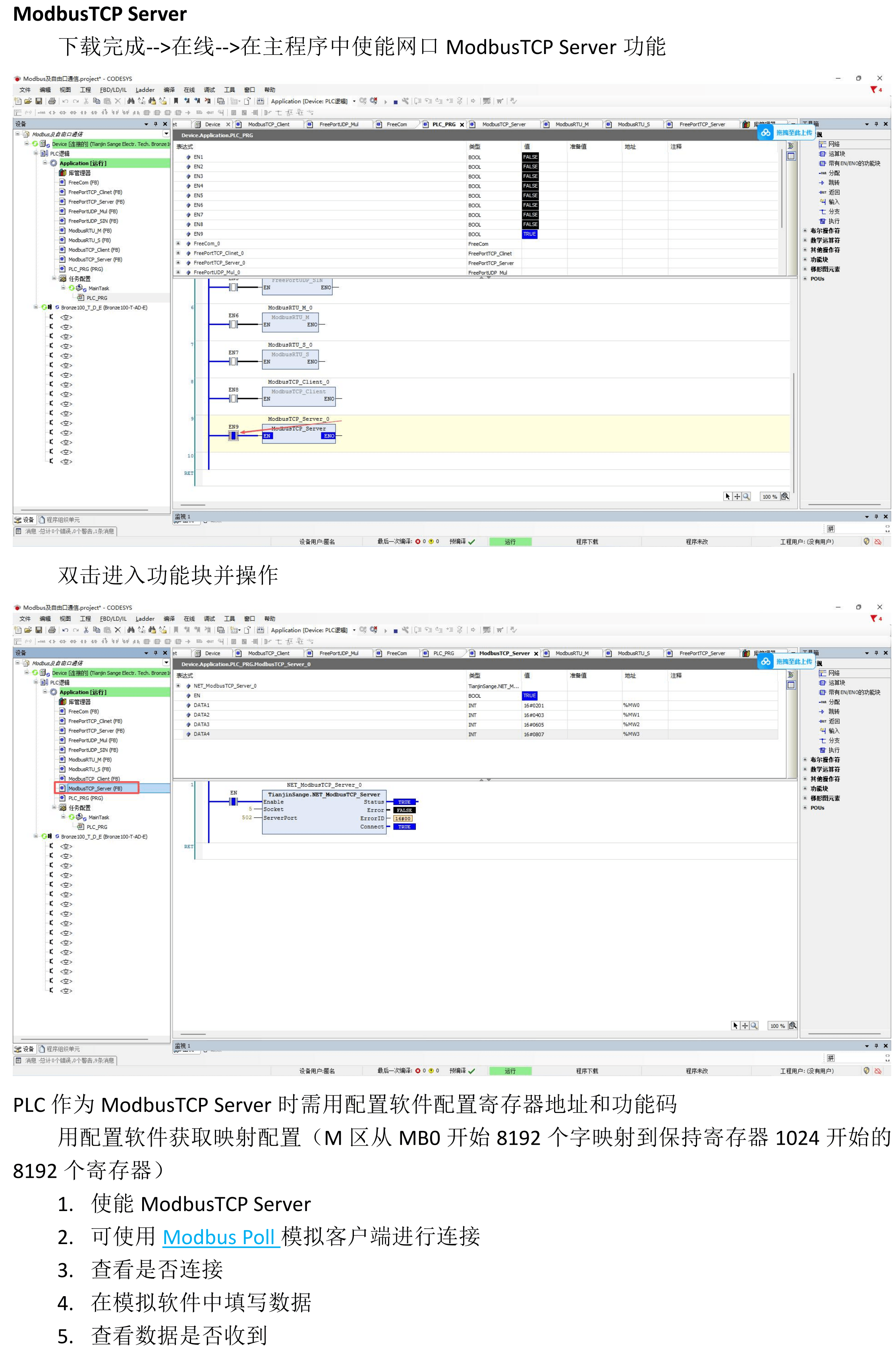Click the toggle bookmark icon in the PLC_PRG window
The height and width of the screenshot is (1347, 896).
(177, 101)
